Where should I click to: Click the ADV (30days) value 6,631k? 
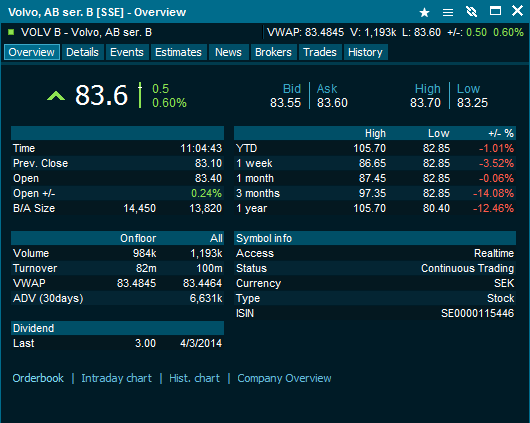click(206, 298)
